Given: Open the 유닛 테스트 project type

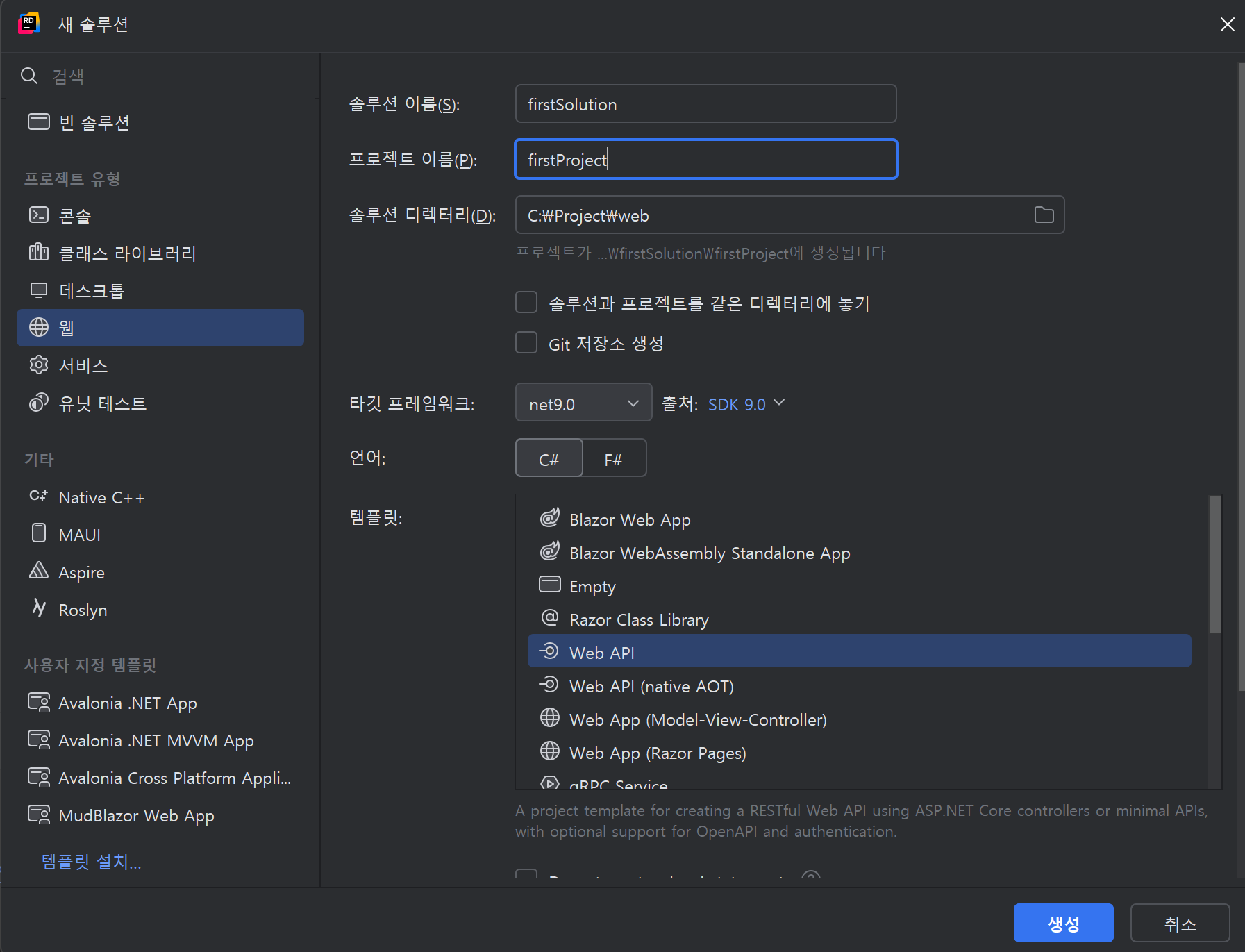Looking at the screenshot, I should click(x=160, y=403).
